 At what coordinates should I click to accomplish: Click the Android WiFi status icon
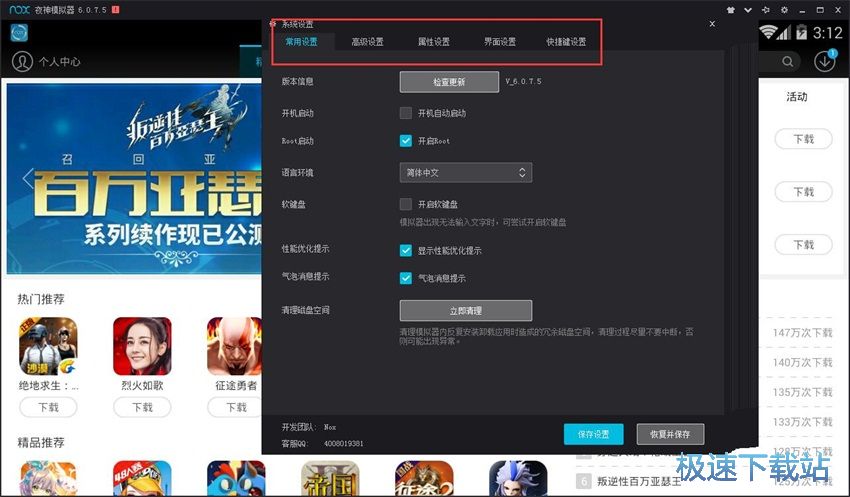point(766,33)
